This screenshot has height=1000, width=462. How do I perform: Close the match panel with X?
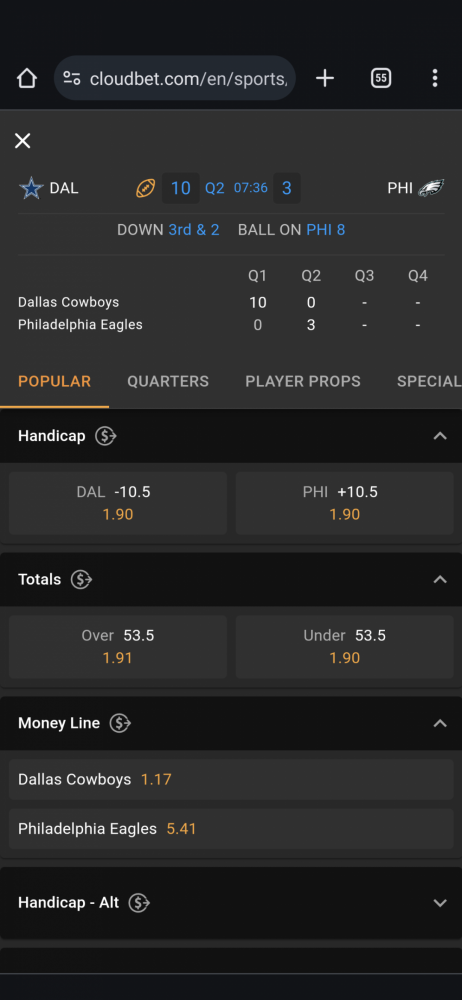point(22,141)
